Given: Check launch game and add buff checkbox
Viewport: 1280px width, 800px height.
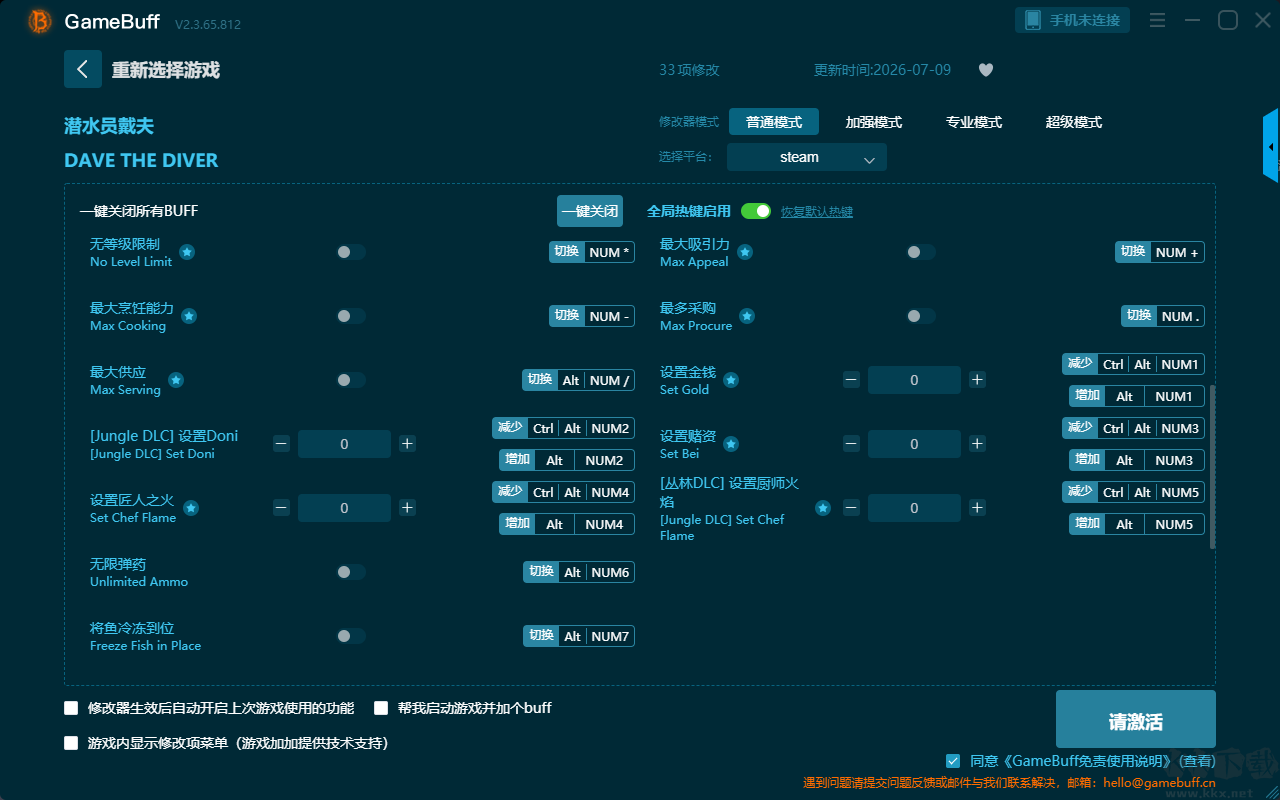Looking at the screenshot, I should tap(381, 708).
